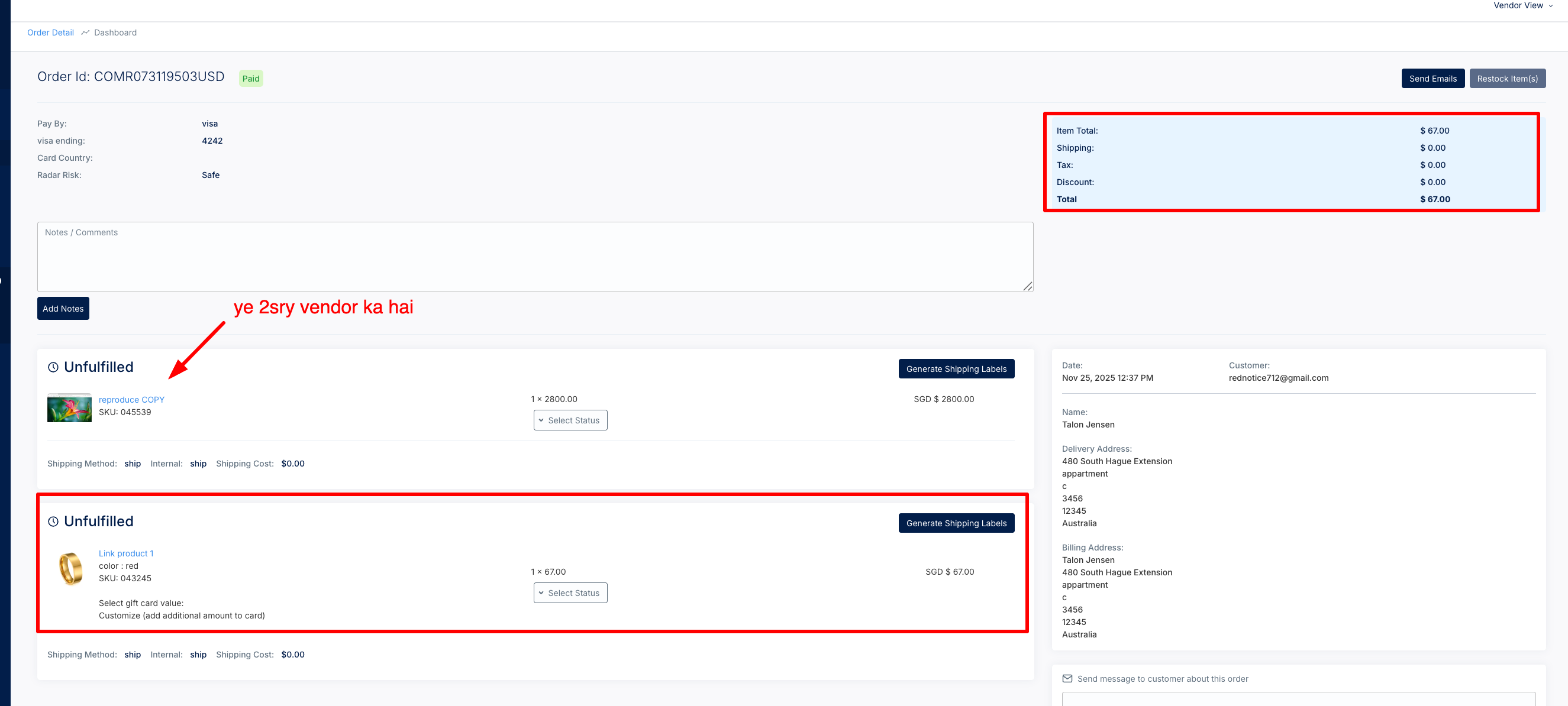Generate Shipping Labels for the Link product 1 item
Image resolution: width=1568 pixels, height=706 pixels.
click(956, 523)
